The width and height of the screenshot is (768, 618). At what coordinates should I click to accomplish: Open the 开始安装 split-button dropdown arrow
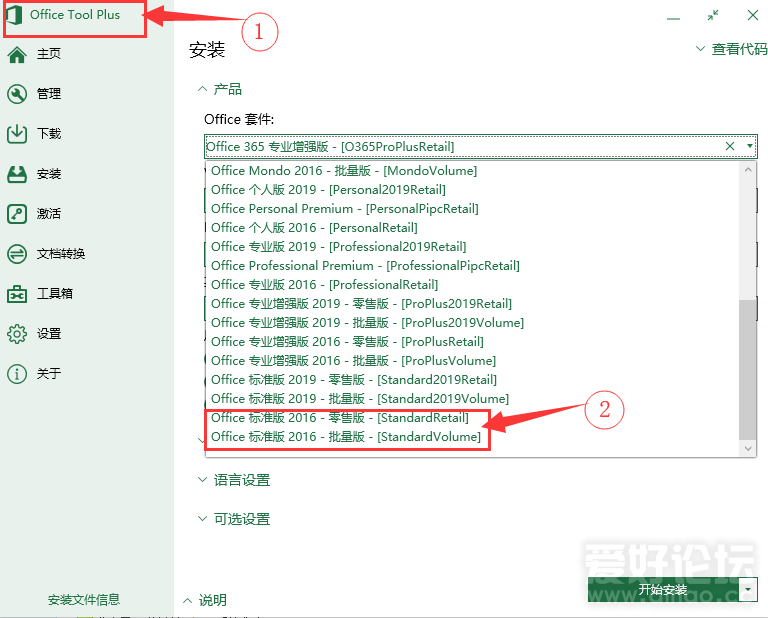pyautogui.click(x=748, y=590)
